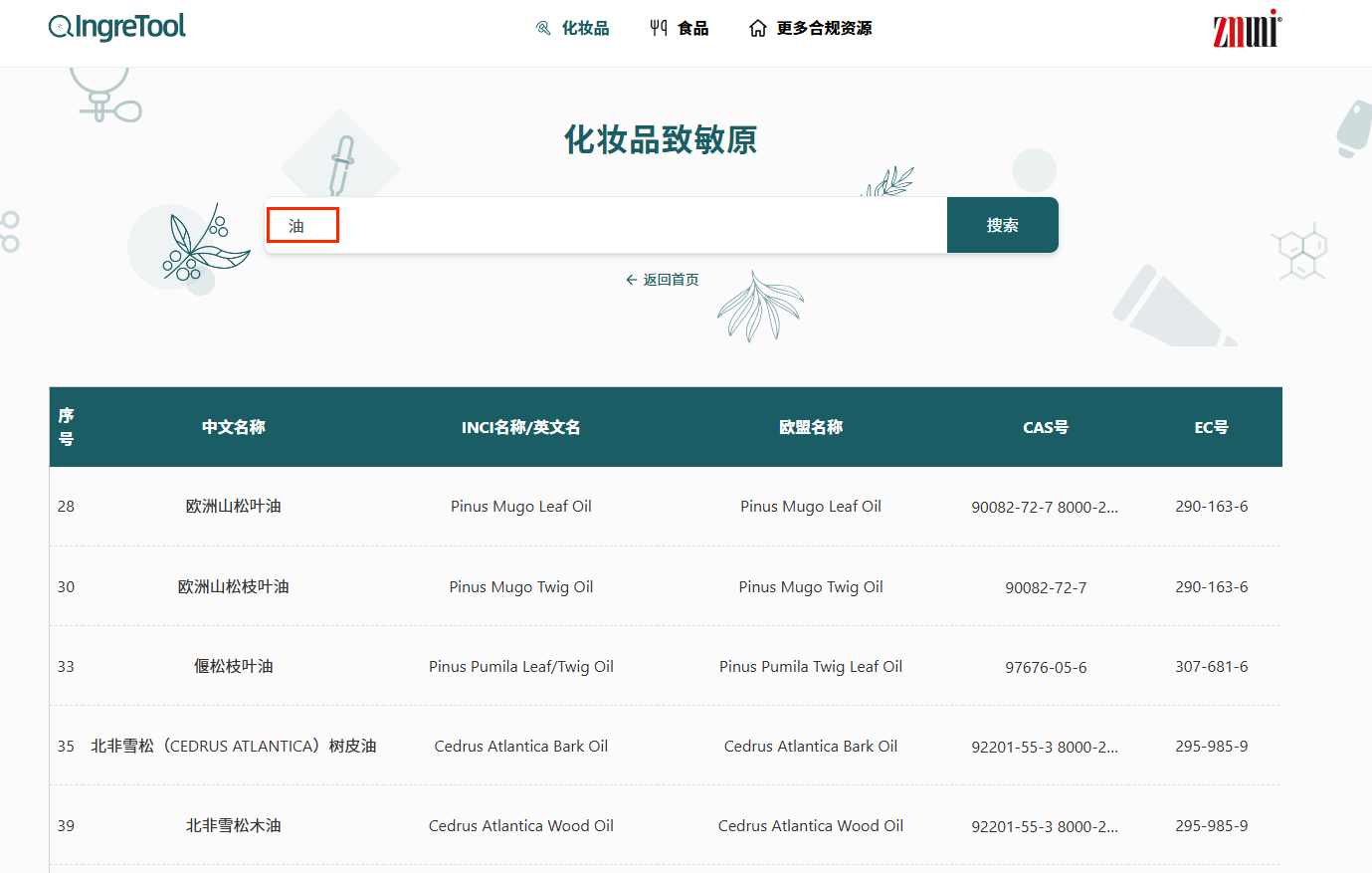The image size is (1372, 873).
Task: Click truncated CAS number 90082-72-7 8000-2...
Action: point(1045,507)
